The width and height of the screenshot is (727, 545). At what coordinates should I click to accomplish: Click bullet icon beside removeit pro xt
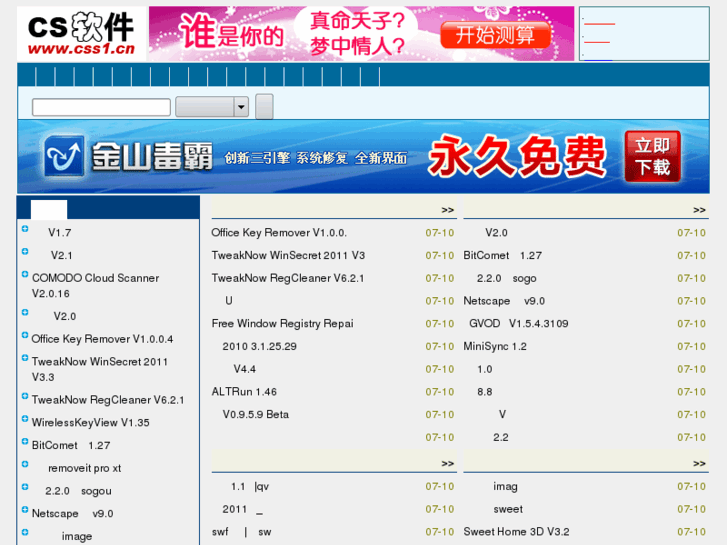[x=25, y=464]
